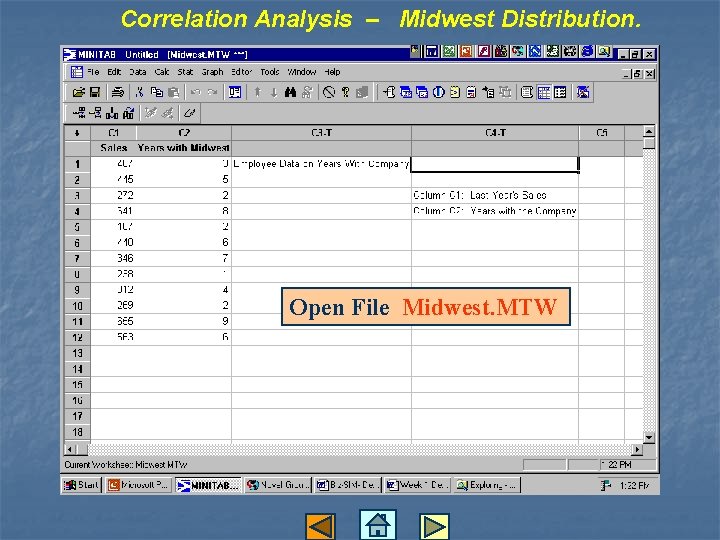
Task: Click the Redo arrow icon
Action: [x=212, y=92]
